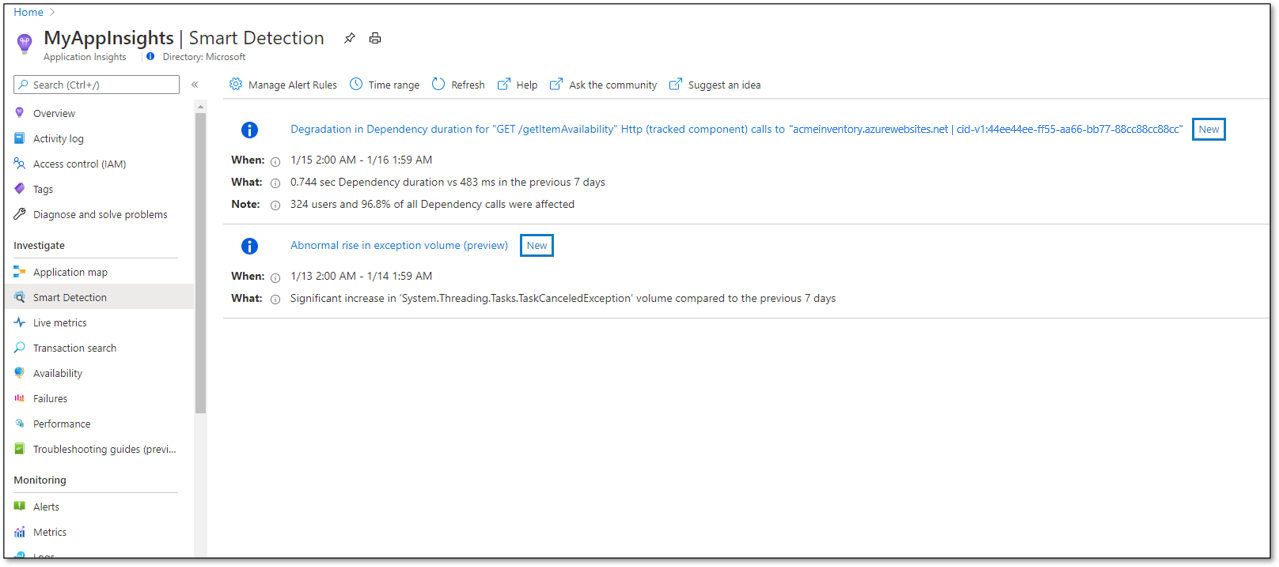The image size is (1279, 567).
Task: Collapse the sidebar with the double chevron
Action: pyautogui.click(x=195, y=85)
